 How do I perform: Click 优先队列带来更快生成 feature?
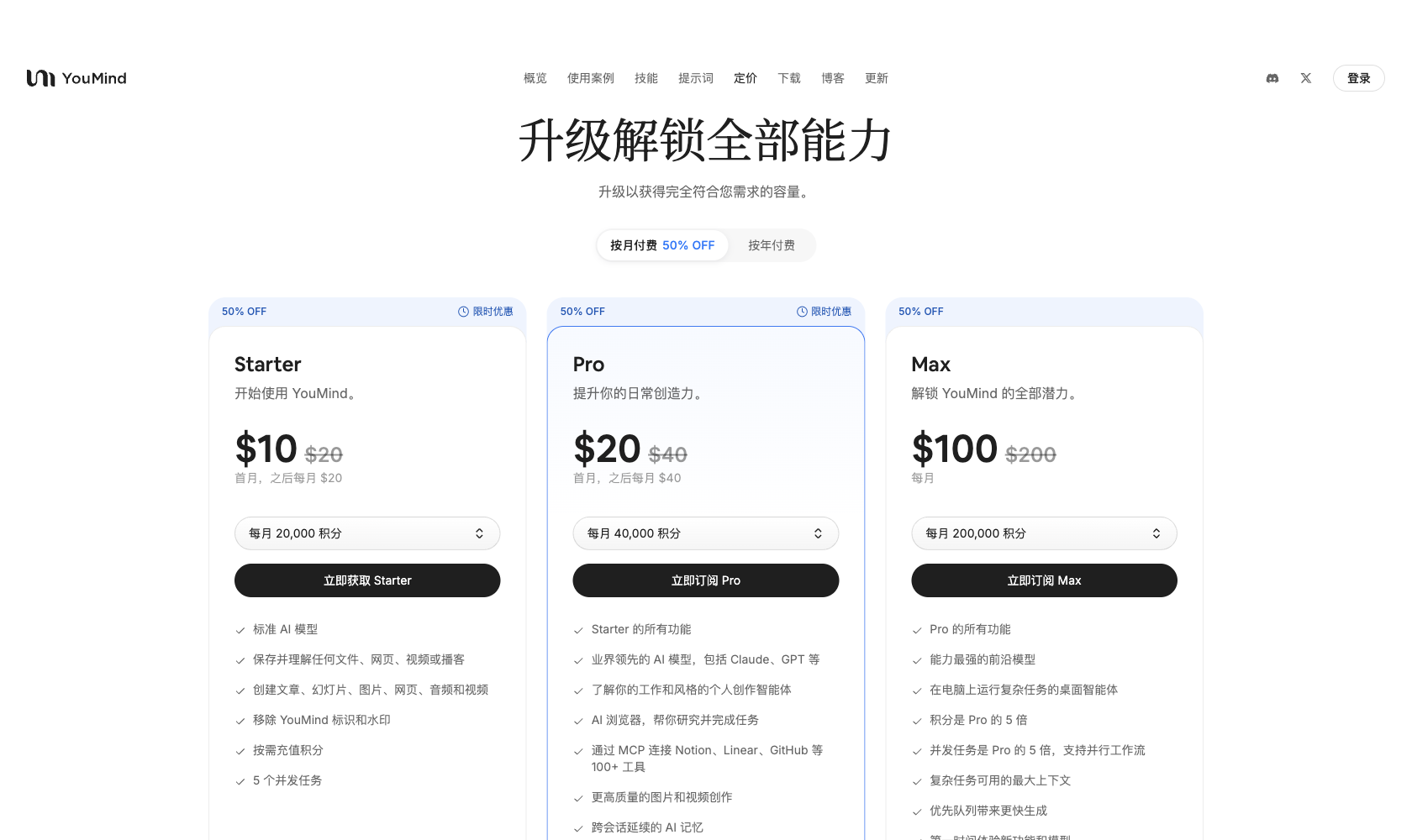pos(988,811)
